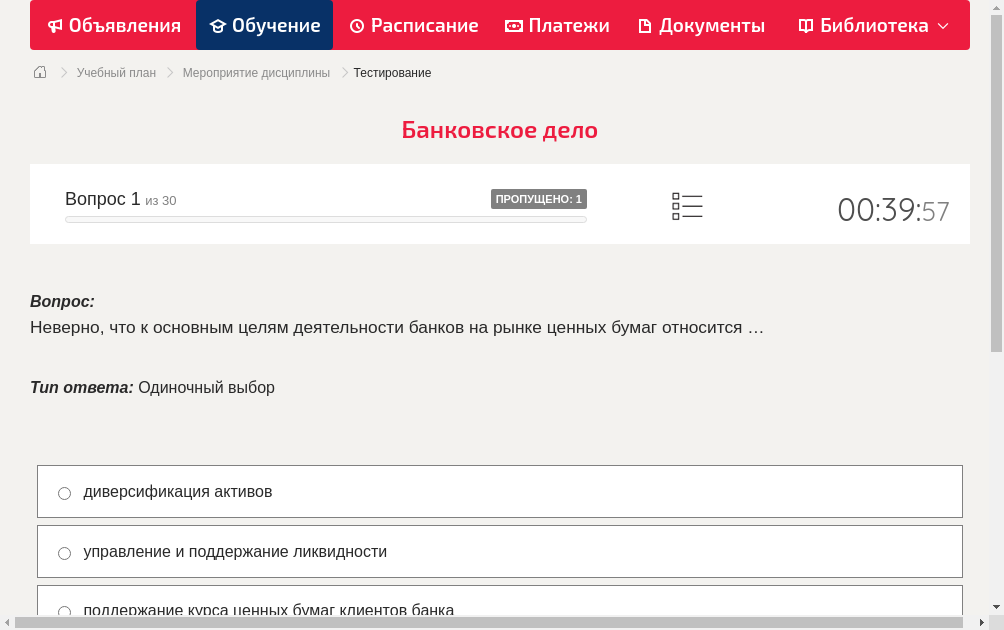
Task: Switch to the Обучение tab
Action: [264, 25]
